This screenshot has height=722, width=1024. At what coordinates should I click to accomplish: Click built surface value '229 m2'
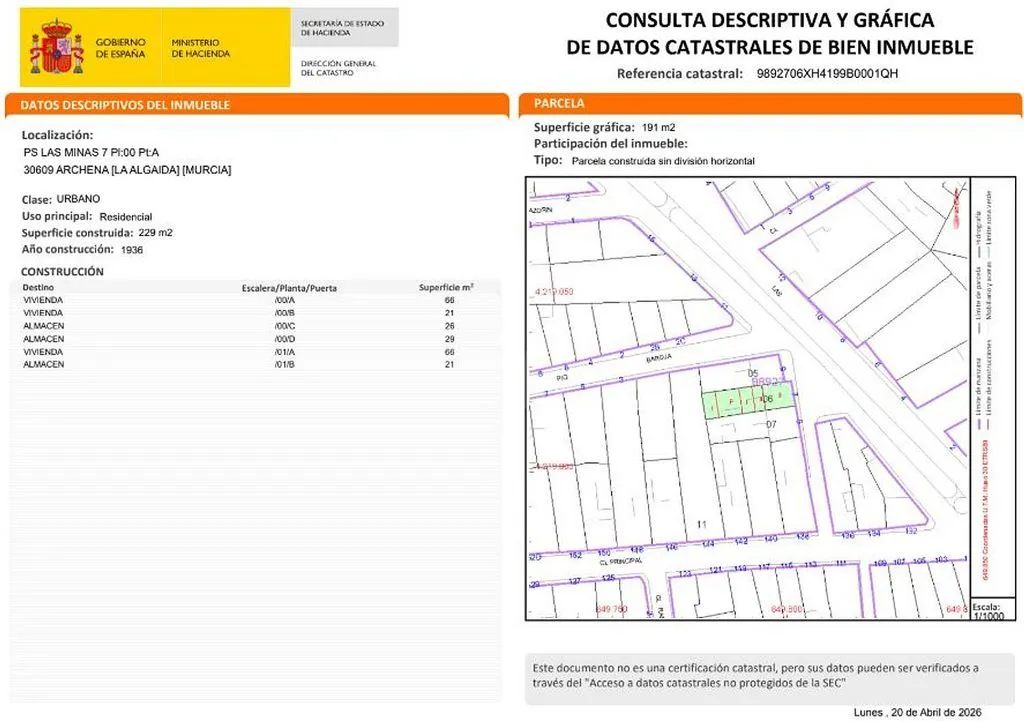pyautogui.click(x=155, y=233)
